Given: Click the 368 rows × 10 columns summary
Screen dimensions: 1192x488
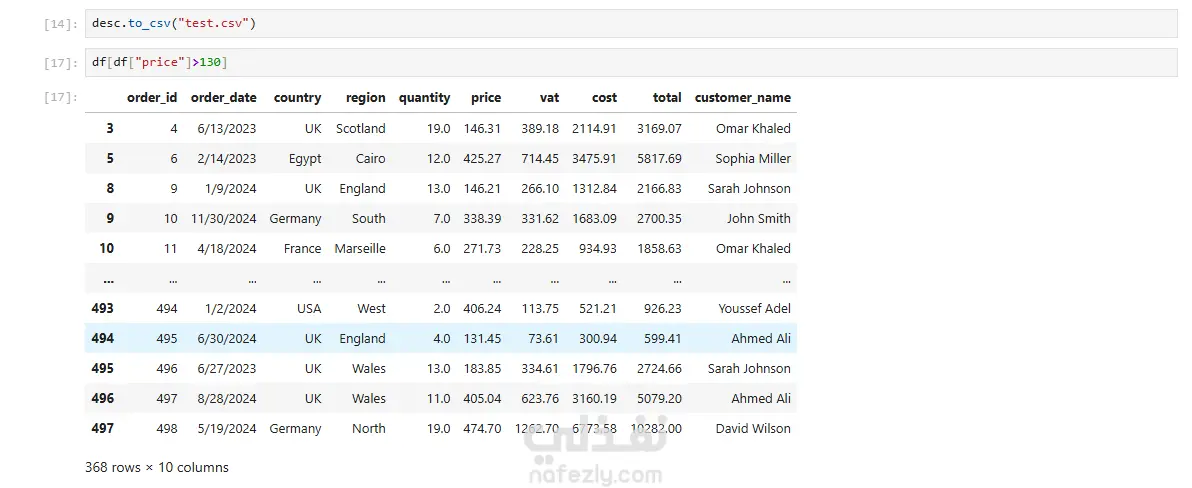Looking at the screenshot, I should click(157, 467).
